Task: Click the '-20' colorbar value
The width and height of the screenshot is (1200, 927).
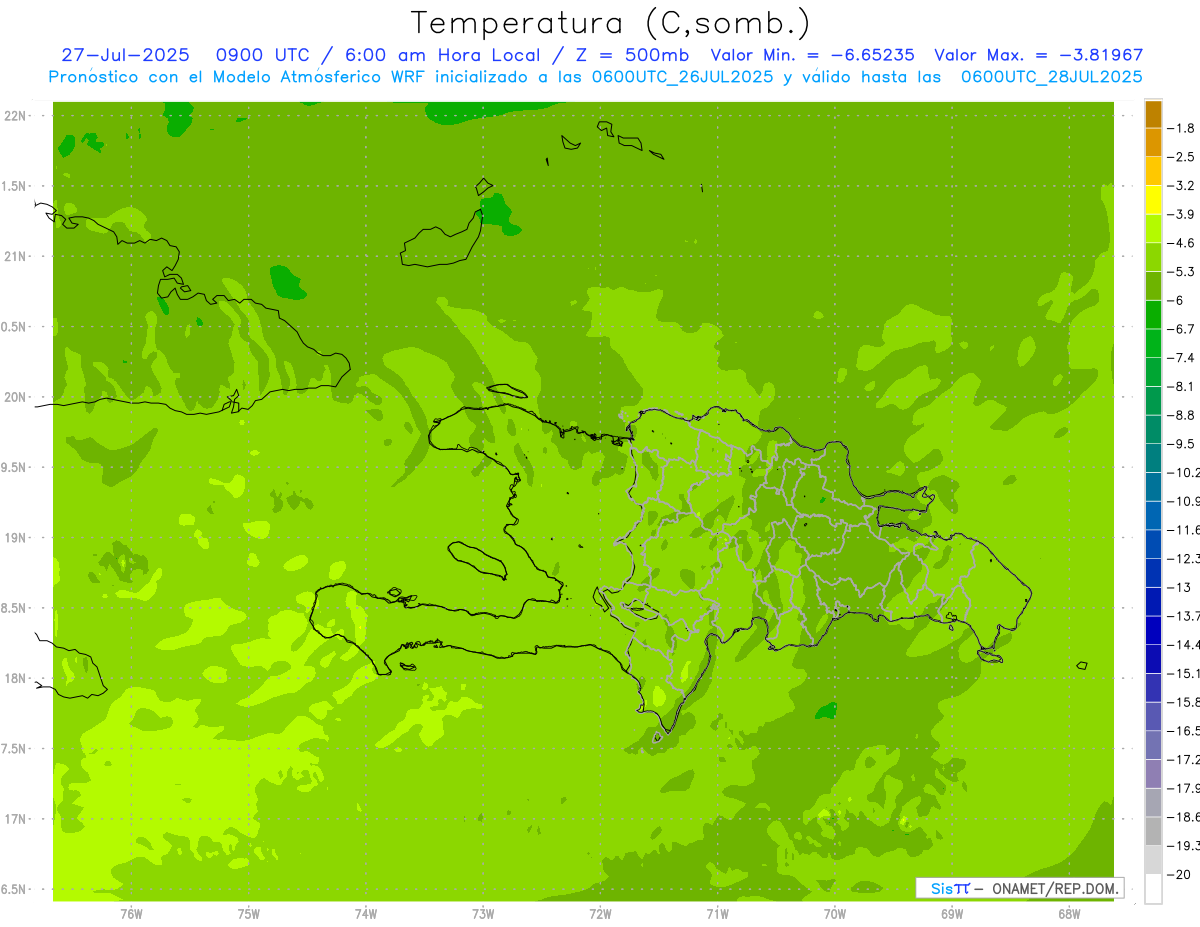Action: 1178,875
